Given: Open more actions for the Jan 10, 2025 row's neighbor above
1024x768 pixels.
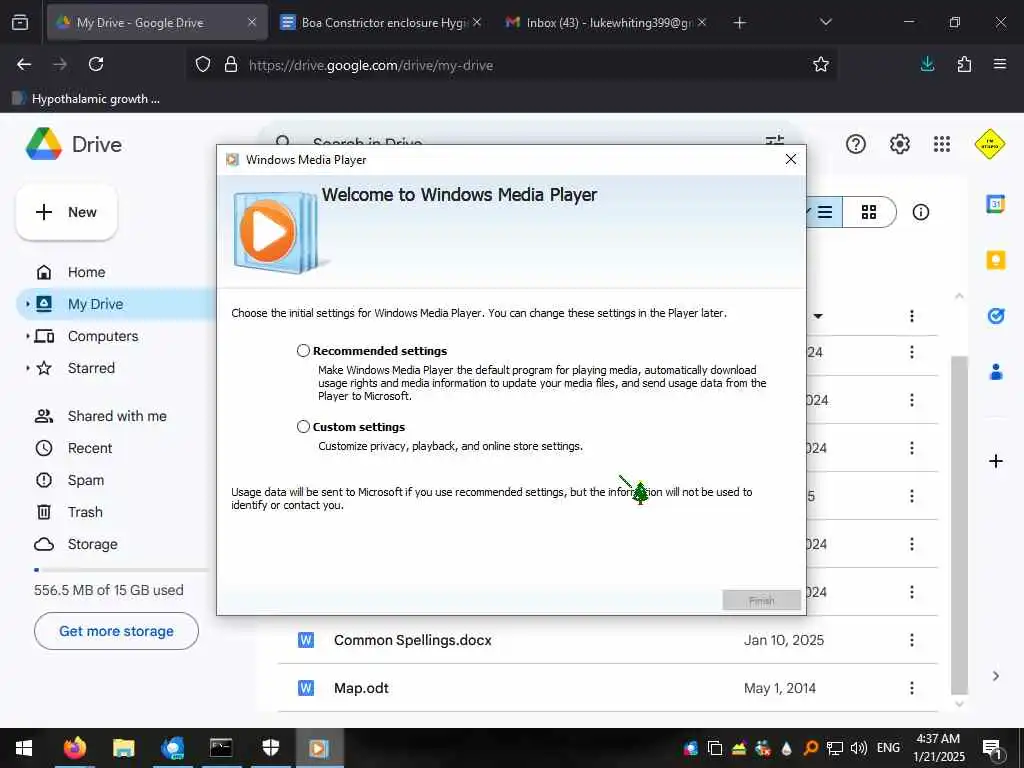Looking at the screenshot, I should point(912,592).
